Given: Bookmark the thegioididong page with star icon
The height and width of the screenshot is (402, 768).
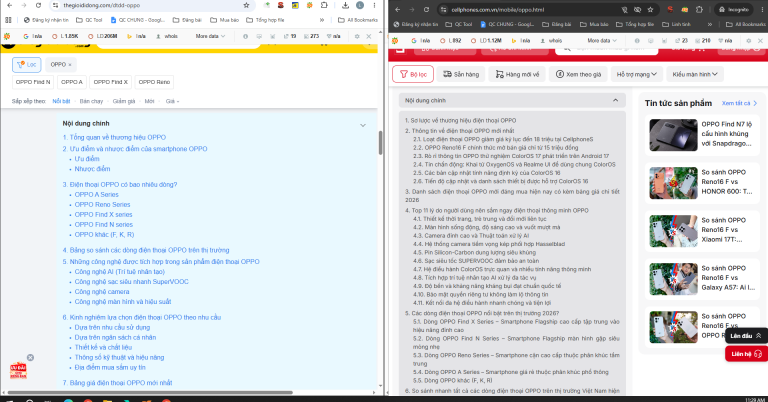Looking at the screenshot, I should point(246,5).
